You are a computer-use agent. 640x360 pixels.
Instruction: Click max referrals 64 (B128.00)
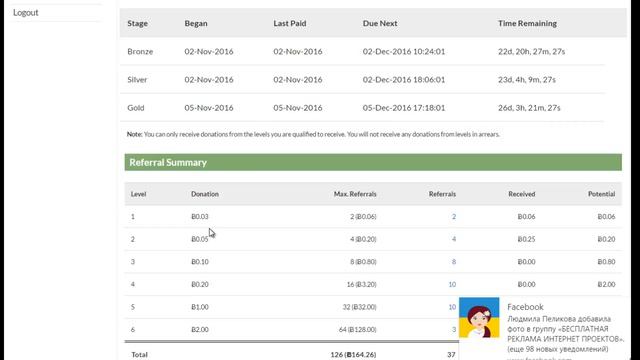pos(358,330)
